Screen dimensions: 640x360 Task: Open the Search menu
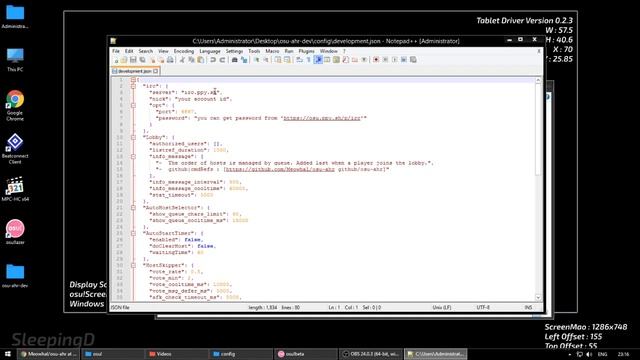click(x=145, y=51)
